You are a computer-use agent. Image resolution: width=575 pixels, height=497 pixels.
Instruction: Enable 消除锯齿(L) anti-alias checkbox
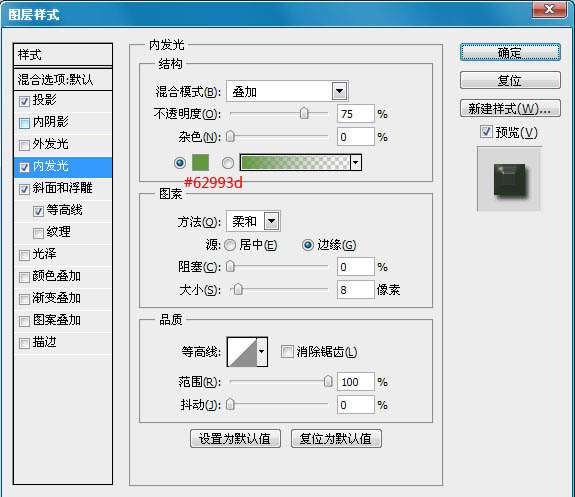(287, 351)
